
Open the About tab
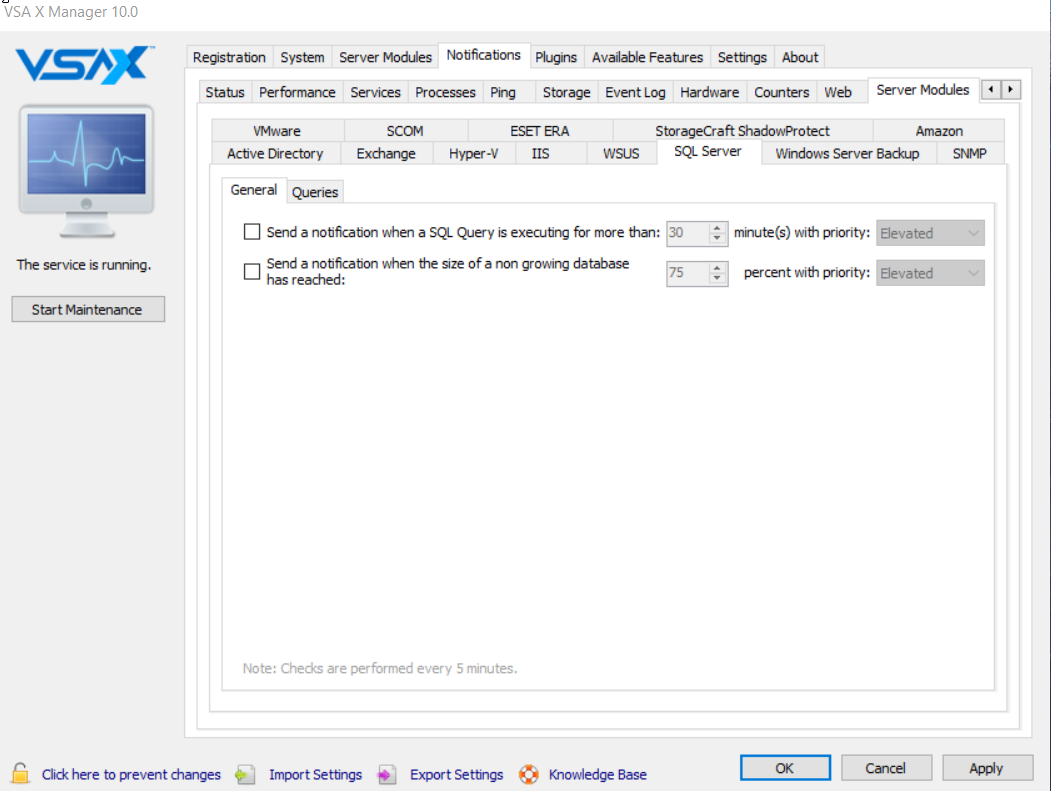tap(800, 57)
